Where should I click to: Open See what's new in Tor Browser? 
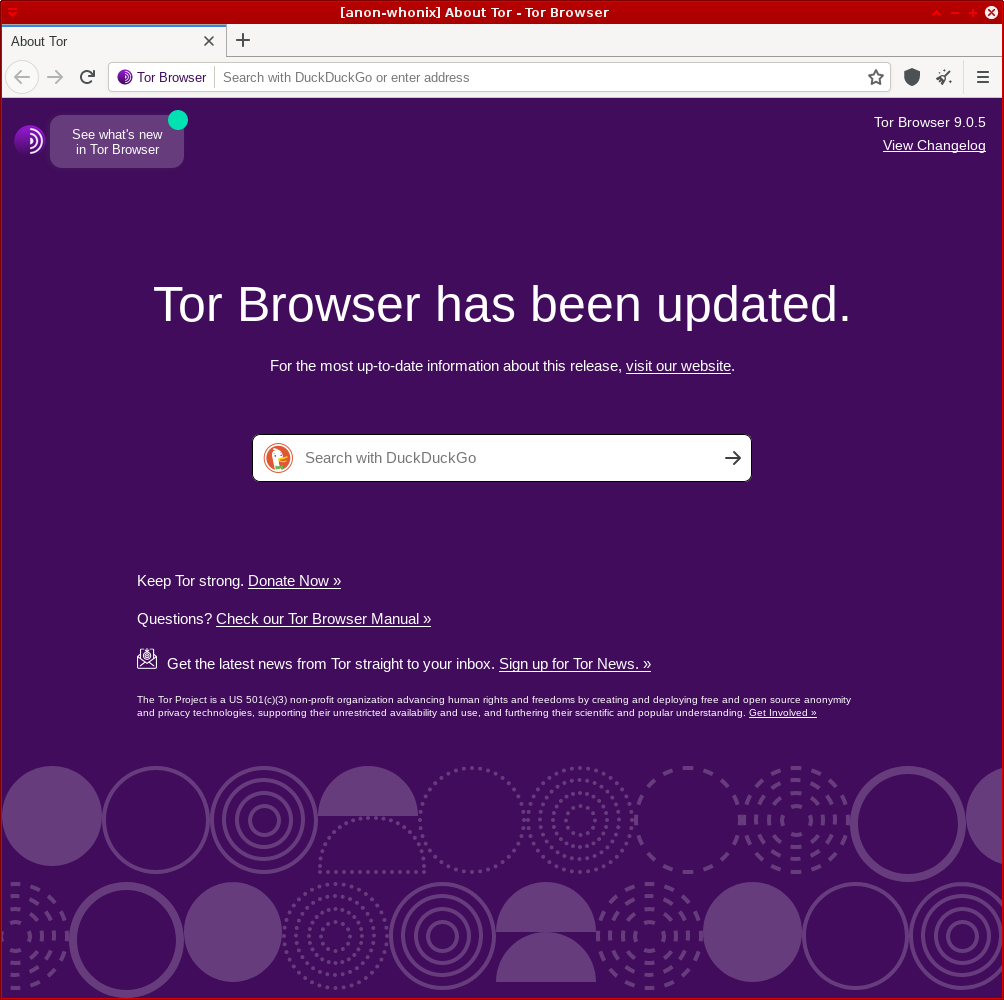tap(117, 141)
